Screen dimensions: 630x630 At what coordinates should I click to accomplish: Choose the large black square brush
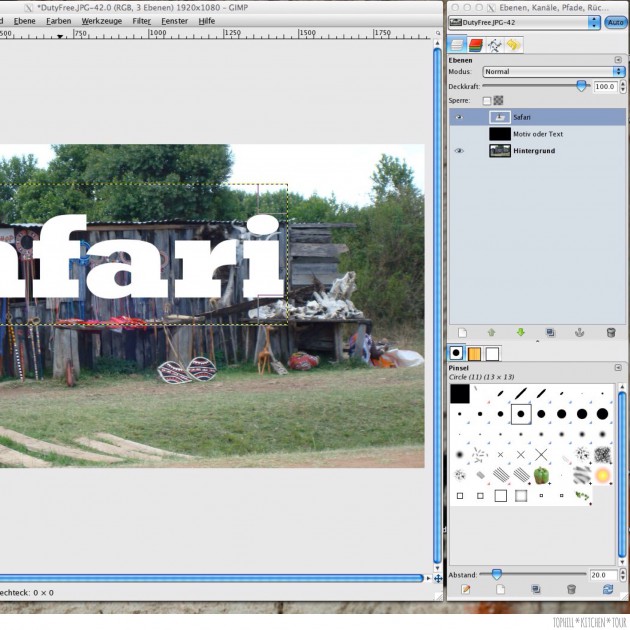click(460, 394)
